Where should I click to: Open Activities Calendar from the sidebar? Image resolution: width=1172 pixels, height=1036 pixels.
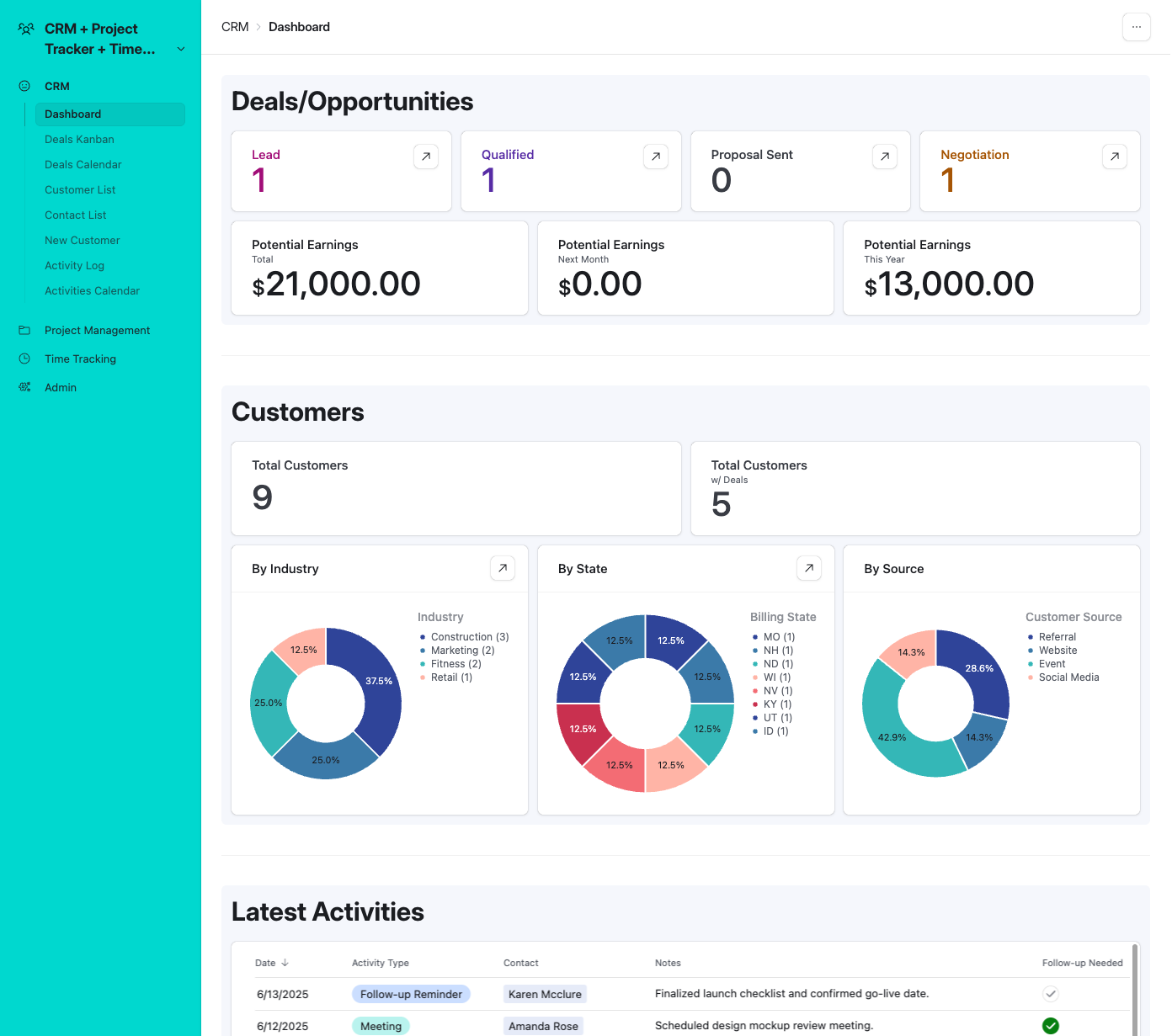(x=92, y=290)
